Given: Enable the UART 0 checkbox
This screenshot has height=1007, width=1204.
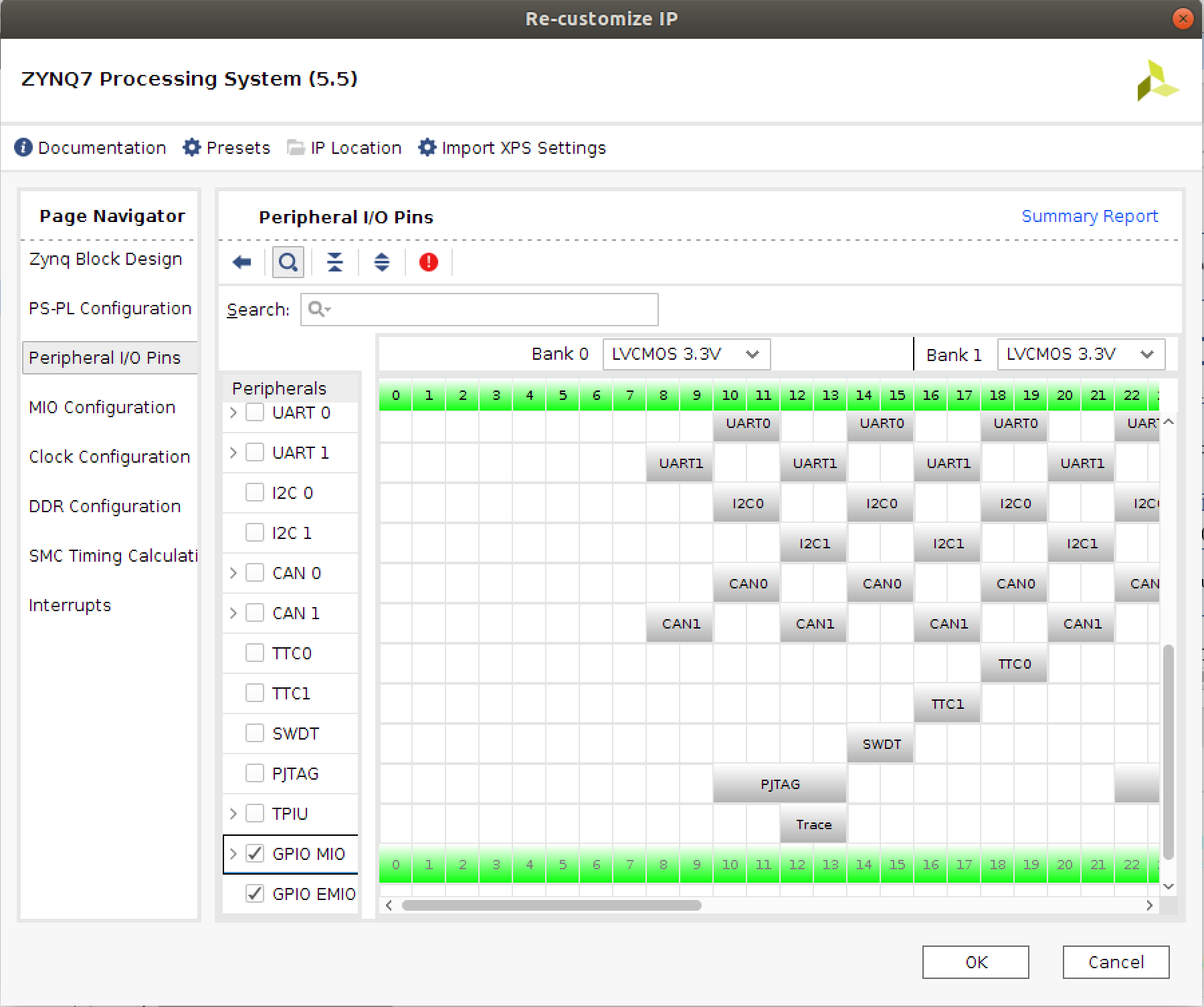Looking at the screenshot, I should point(255,413).
